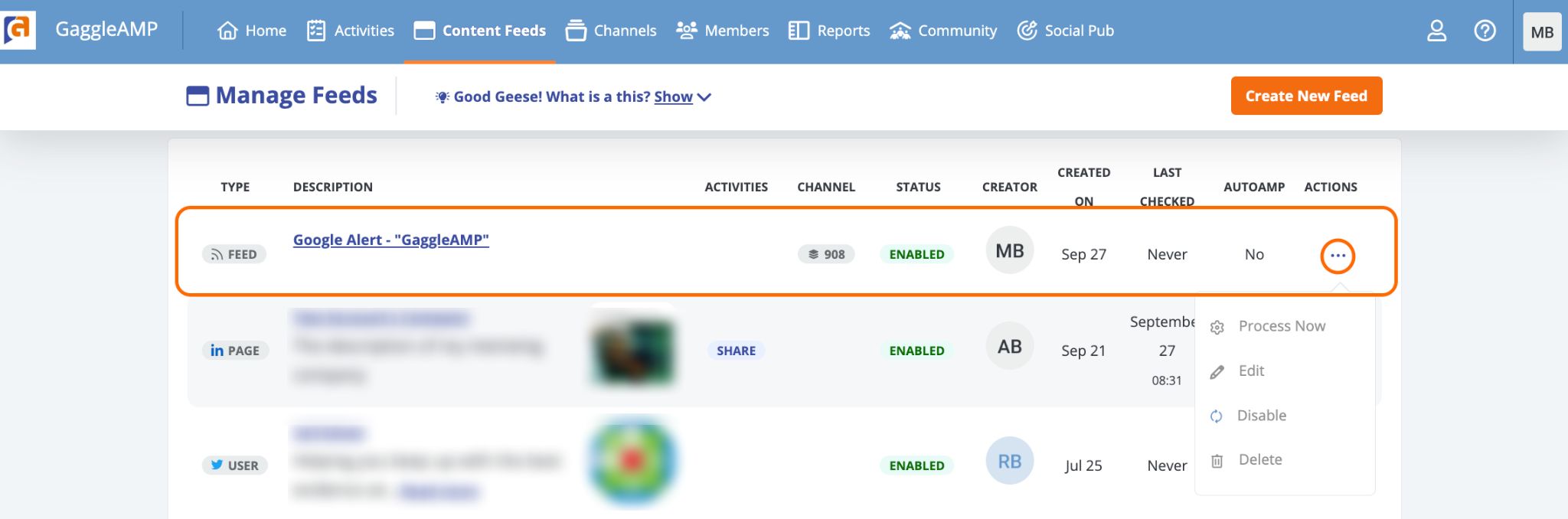Click the 908 channel badge
Viewport: 1568px width, 519px height.
(x=826, y=254)
